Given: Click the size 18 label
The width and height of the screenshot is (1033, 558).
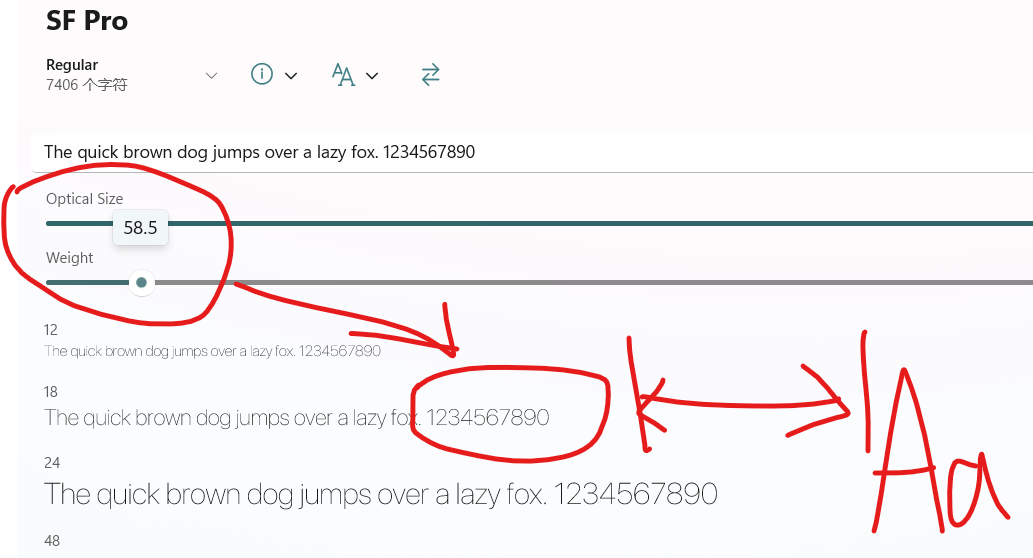Looking at the screenshot, I should 51,392.
